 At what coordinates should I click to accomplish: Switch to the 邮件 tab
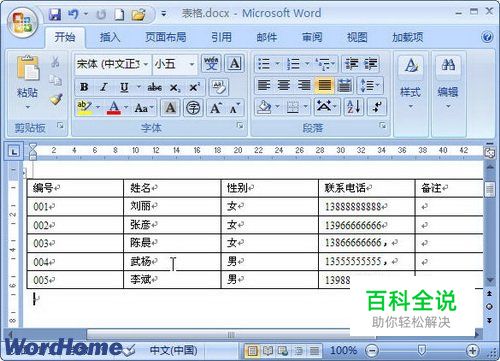click(267, 37)
